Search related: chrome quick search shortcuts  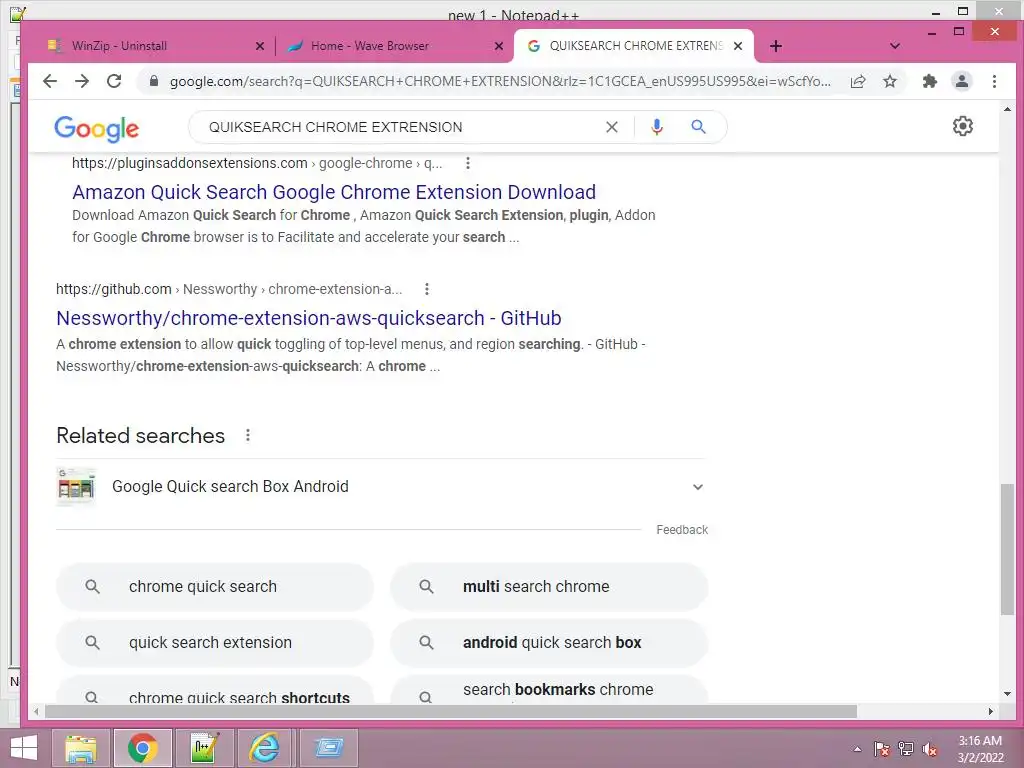(x=215, y=691)
